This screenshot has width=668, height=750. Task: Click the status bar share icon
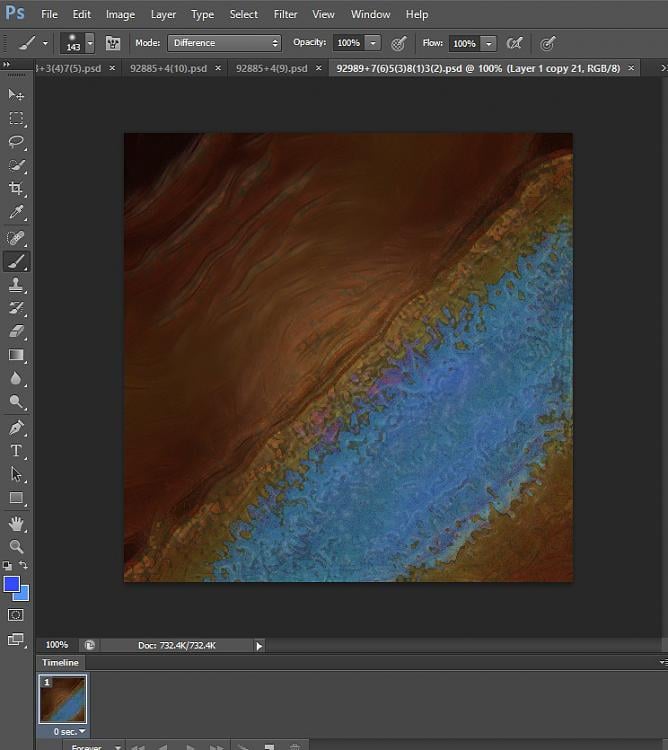89,645
